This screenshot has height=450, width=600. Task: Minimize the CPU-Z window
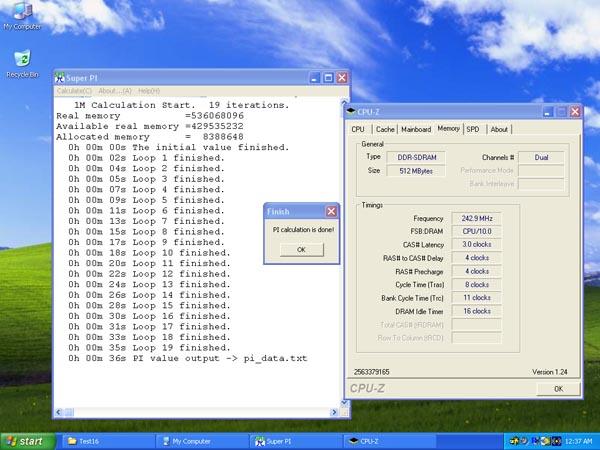click(x=548, y=112)
